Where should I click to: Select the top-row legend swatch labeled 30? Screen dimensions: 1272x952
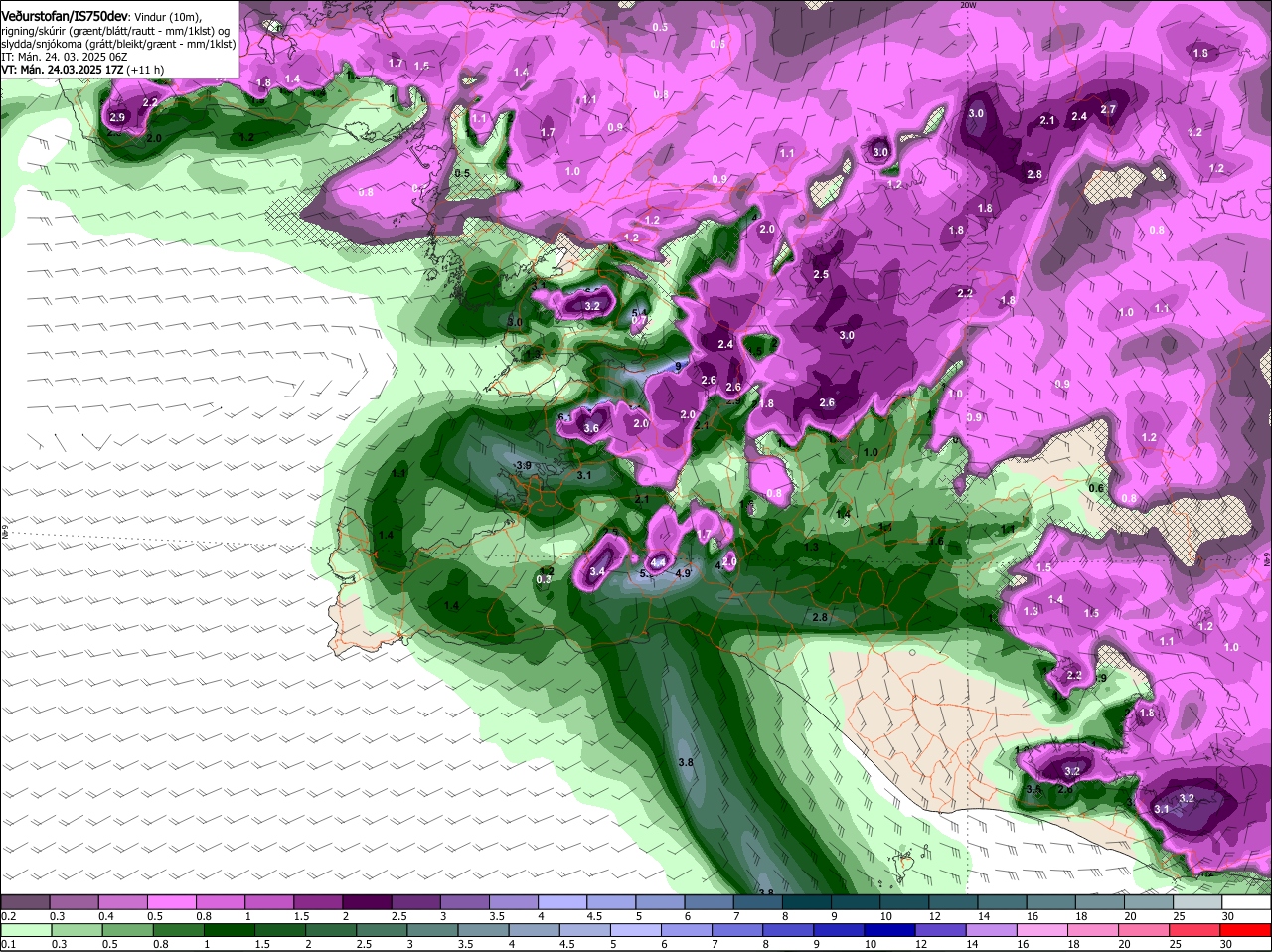(1247, 901)
